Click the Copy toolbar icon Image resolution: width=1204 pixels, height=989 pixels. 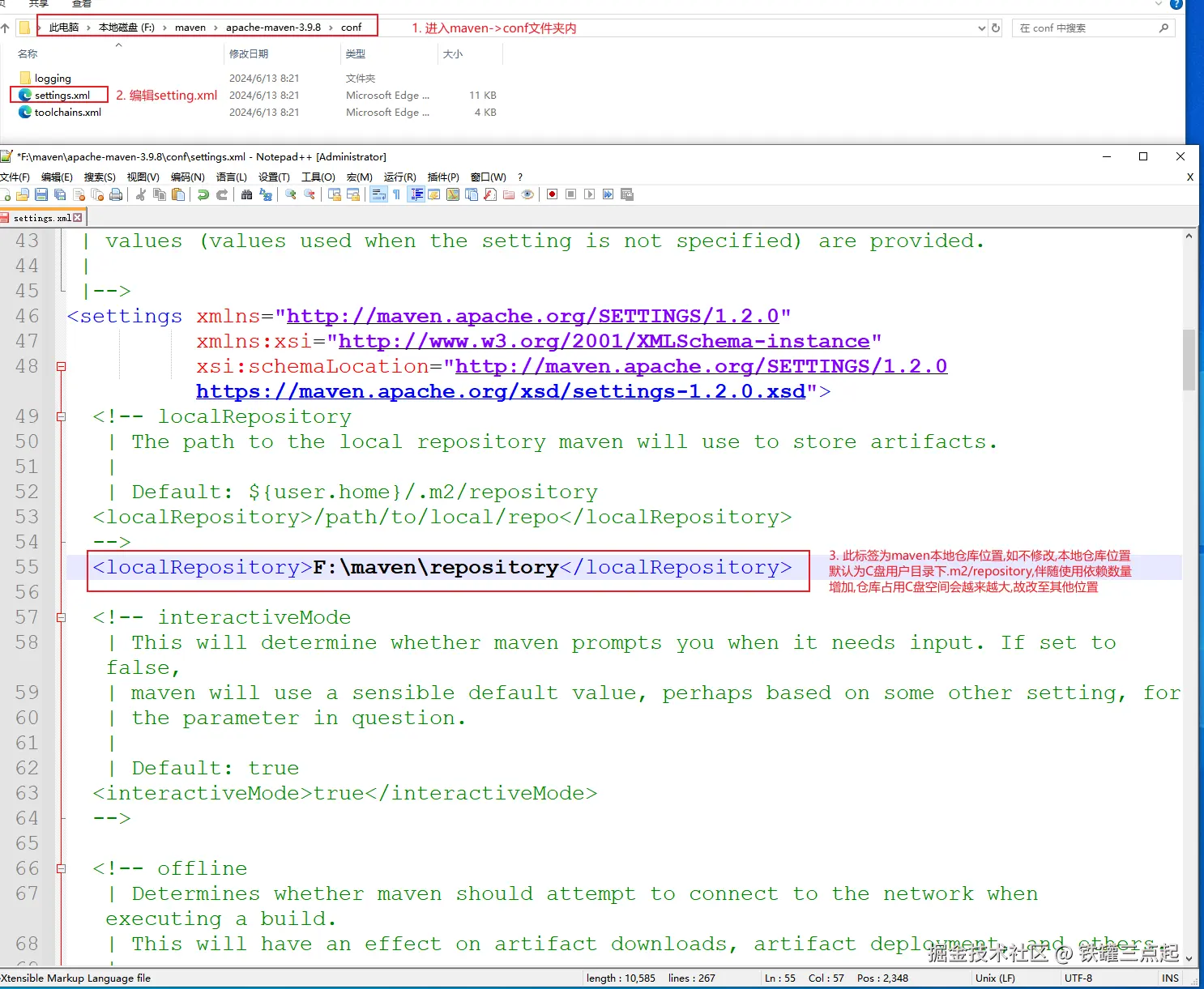click(x=160, y=194)
